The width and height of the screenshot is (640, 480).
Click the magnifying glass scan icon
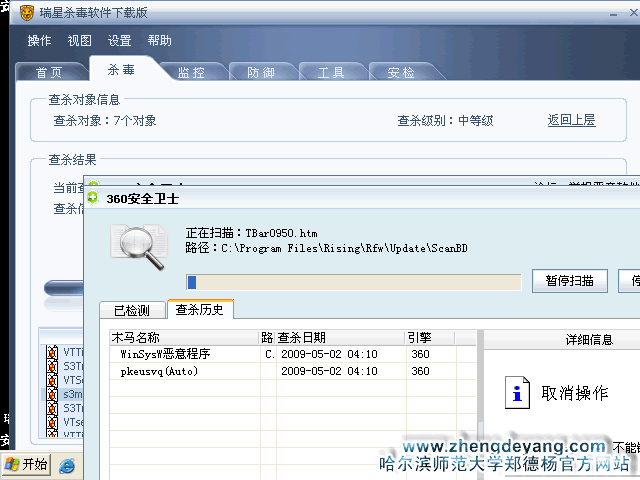click(140, 246)
